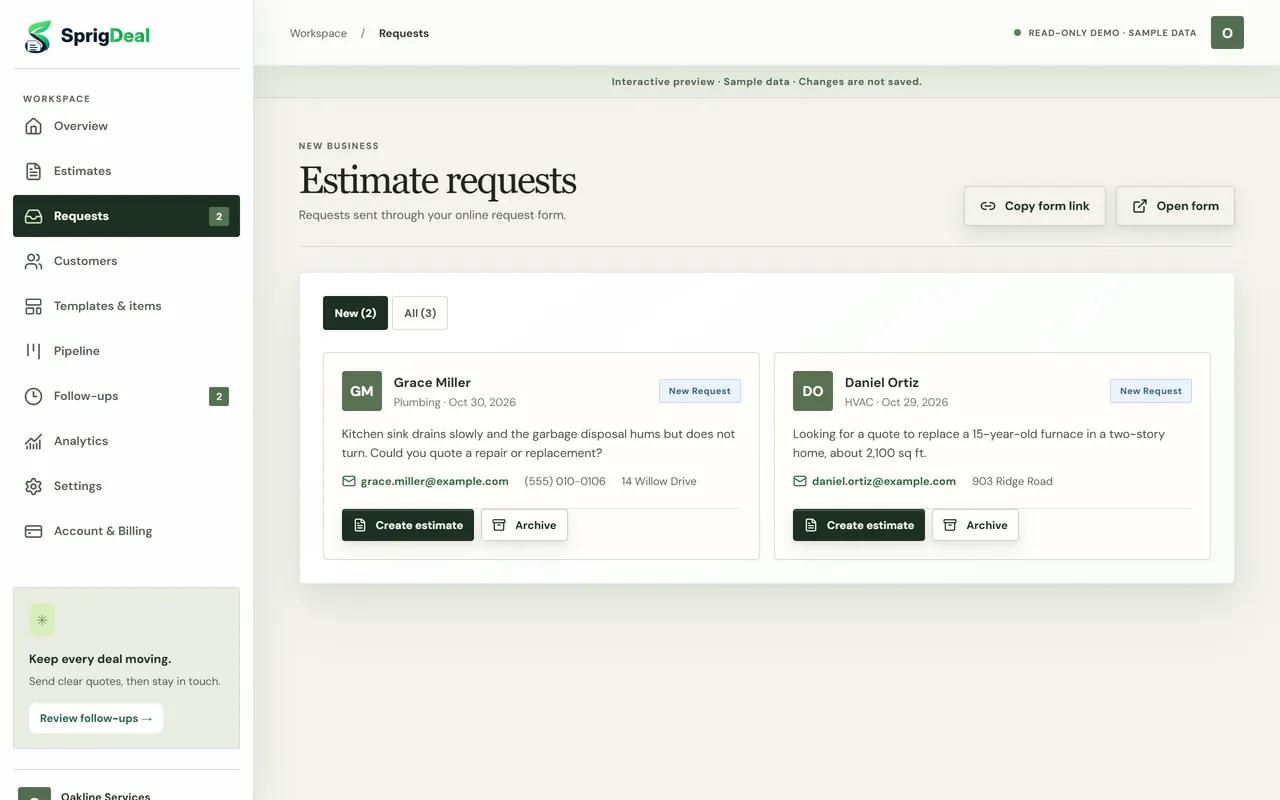
Task: Archive Grace Miller's request
Action: coord(524,525)
